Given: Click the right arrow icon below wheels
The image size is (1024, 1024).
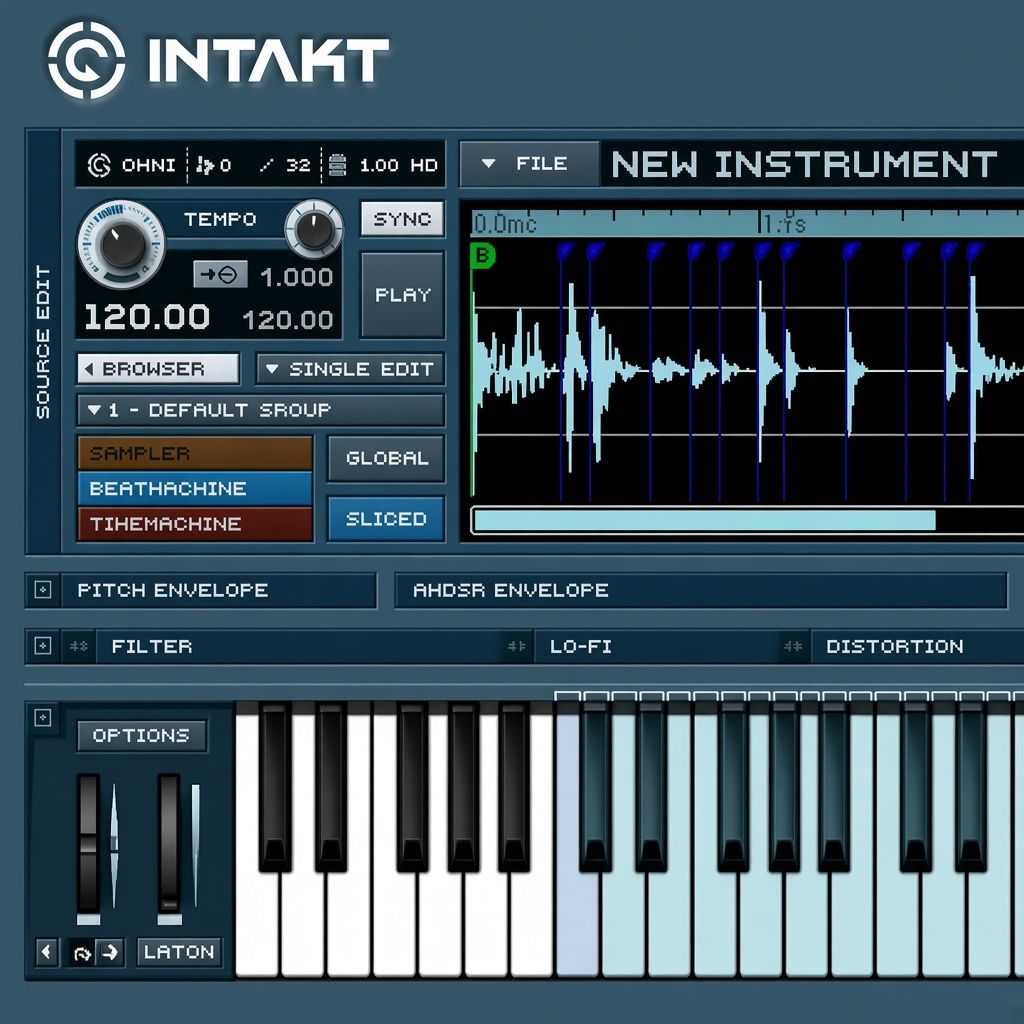Looking at the screenshot, I should click(x=110, y=952).
